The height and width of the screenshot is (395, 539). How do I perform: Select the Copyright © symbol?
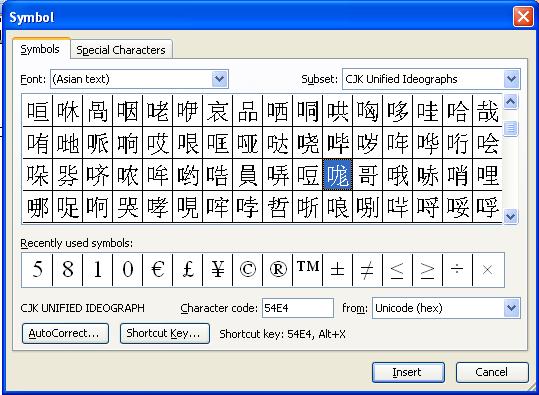pyautogui.click(x=248, y=270)
